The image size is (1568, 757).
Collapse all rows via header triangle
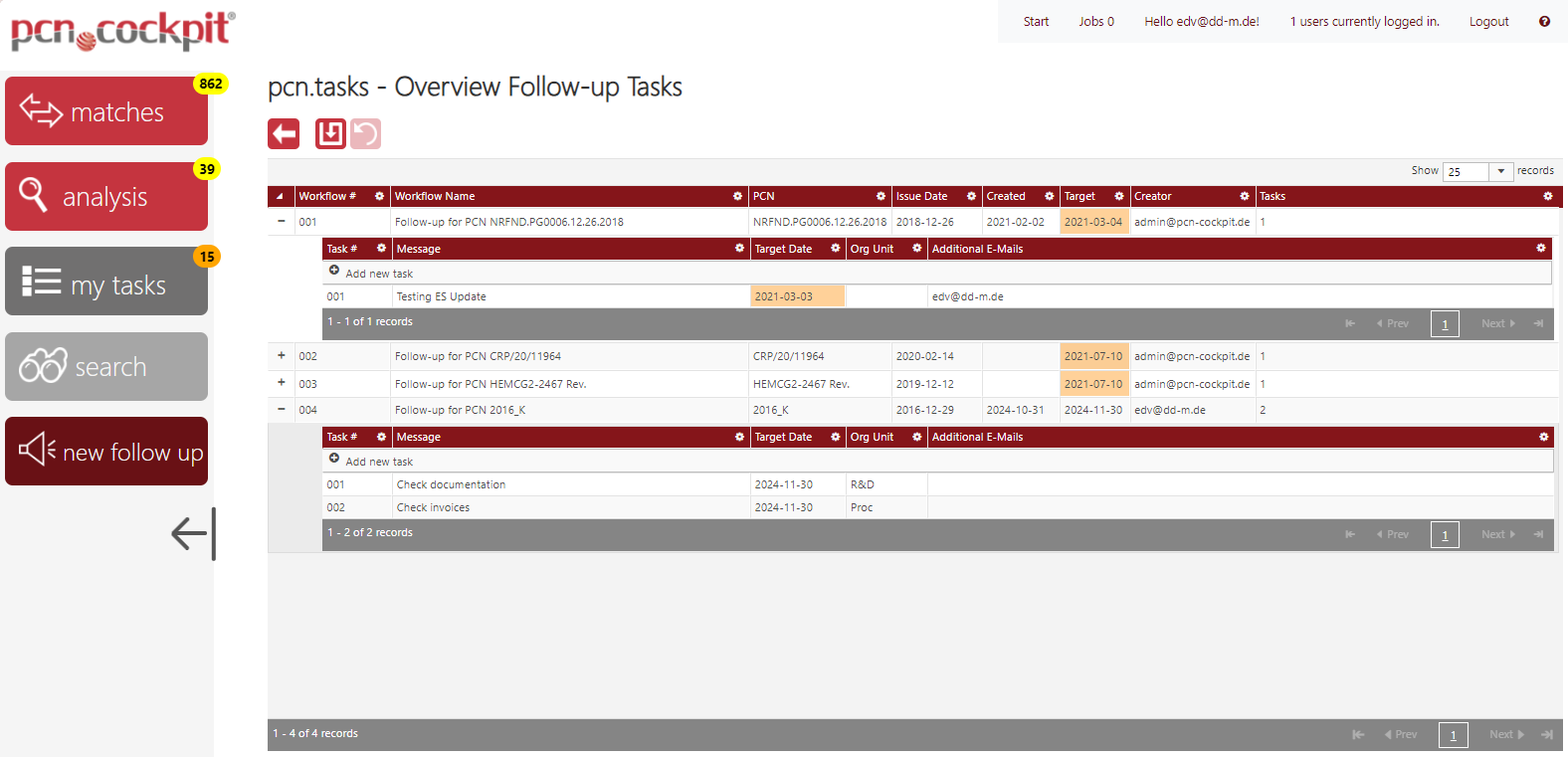pyautogui.click(x=280, y=196)
